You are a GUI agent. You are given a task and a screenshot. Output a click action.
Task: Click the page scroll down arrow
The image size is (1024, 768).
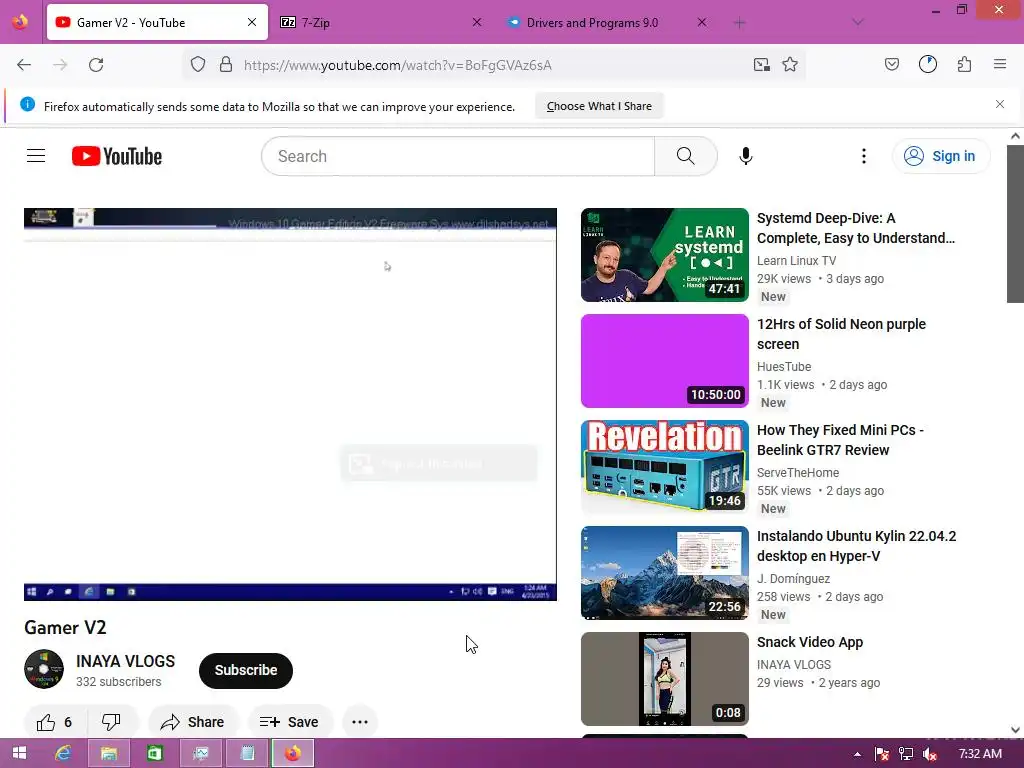1015,729
